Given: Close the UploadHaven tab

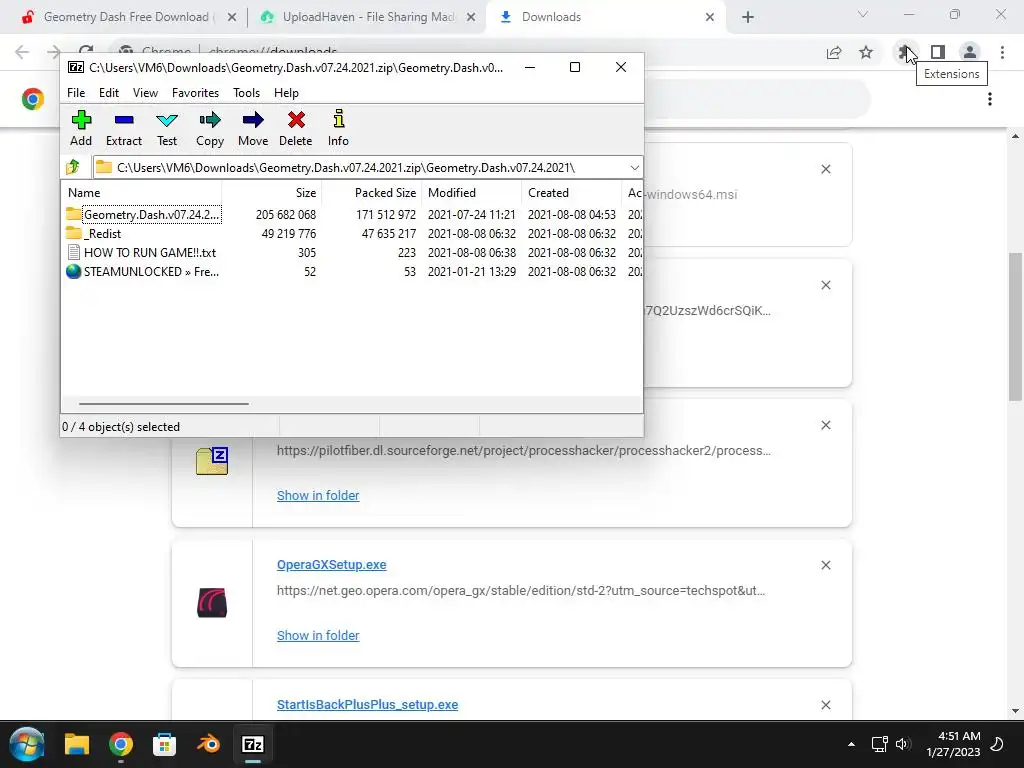Looking at the screenshot, I should 471,18.
